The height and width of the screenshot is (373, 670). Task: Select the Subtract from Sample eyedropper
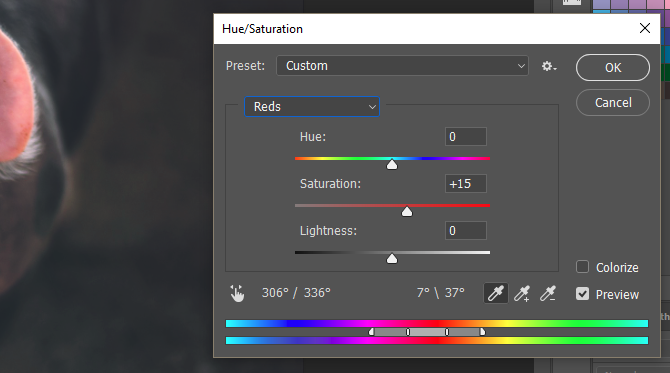548,293
